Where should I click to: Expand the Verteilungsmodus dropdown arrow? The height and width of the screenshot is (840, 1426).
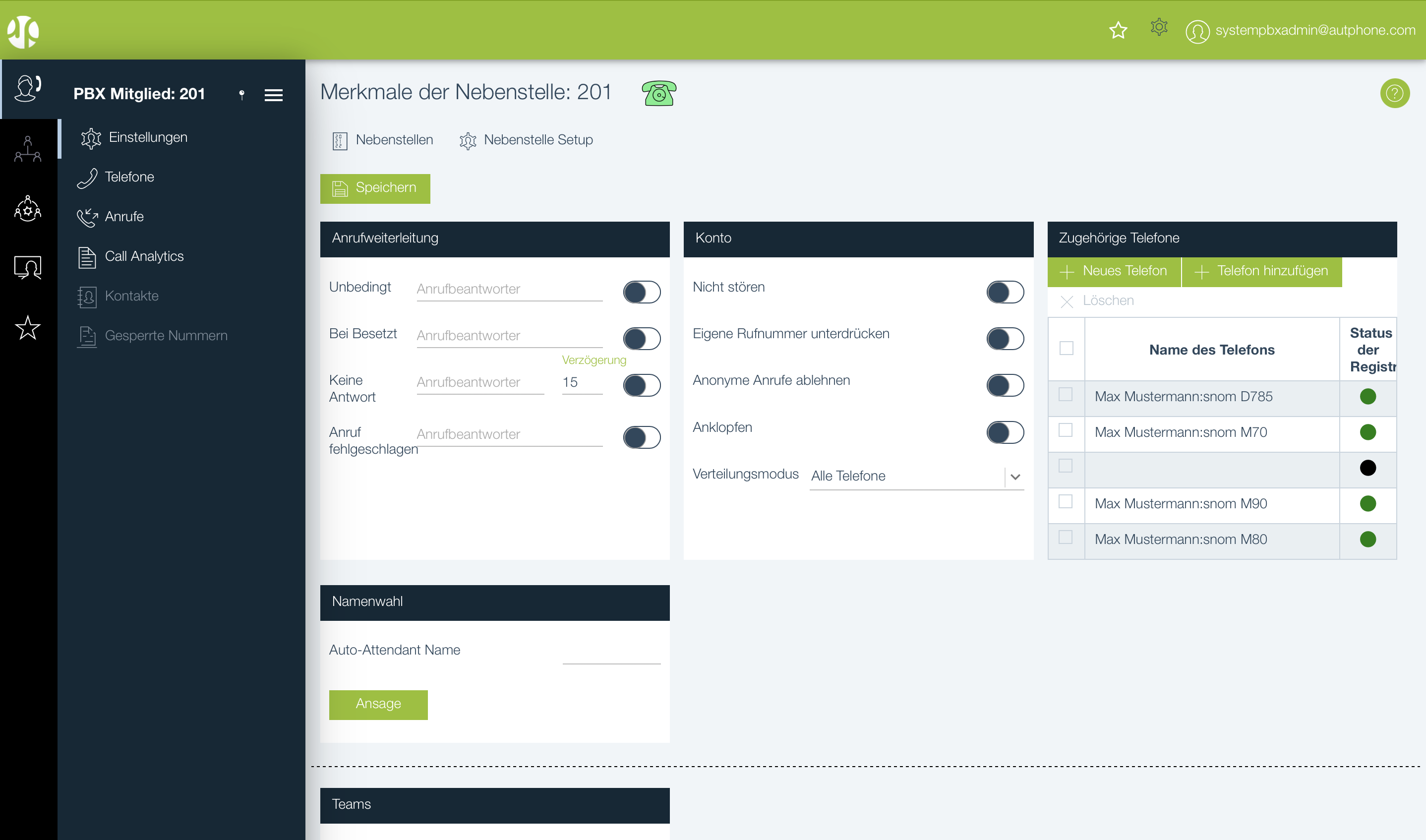pyautogui.click(x=1015, y=477)
